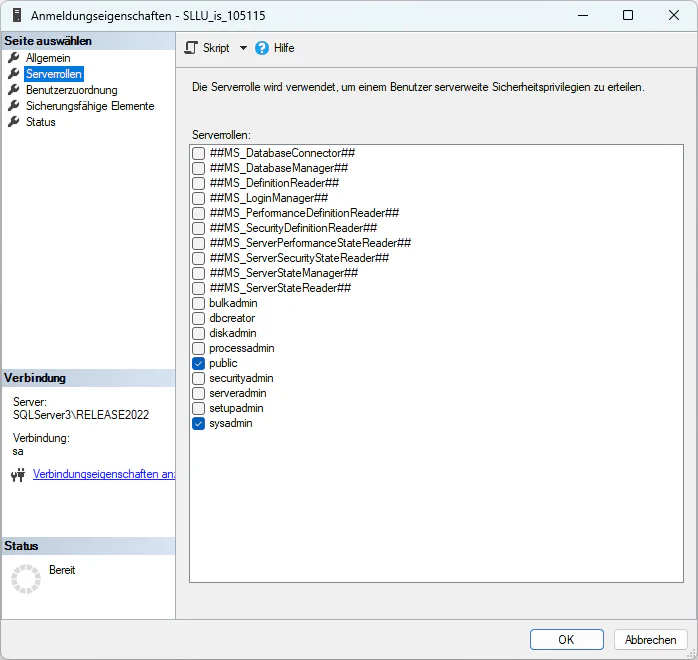Toggle the bulkadmin role checkbox
This screenshot has width=698, height=660.
click(x=199, y=303)
